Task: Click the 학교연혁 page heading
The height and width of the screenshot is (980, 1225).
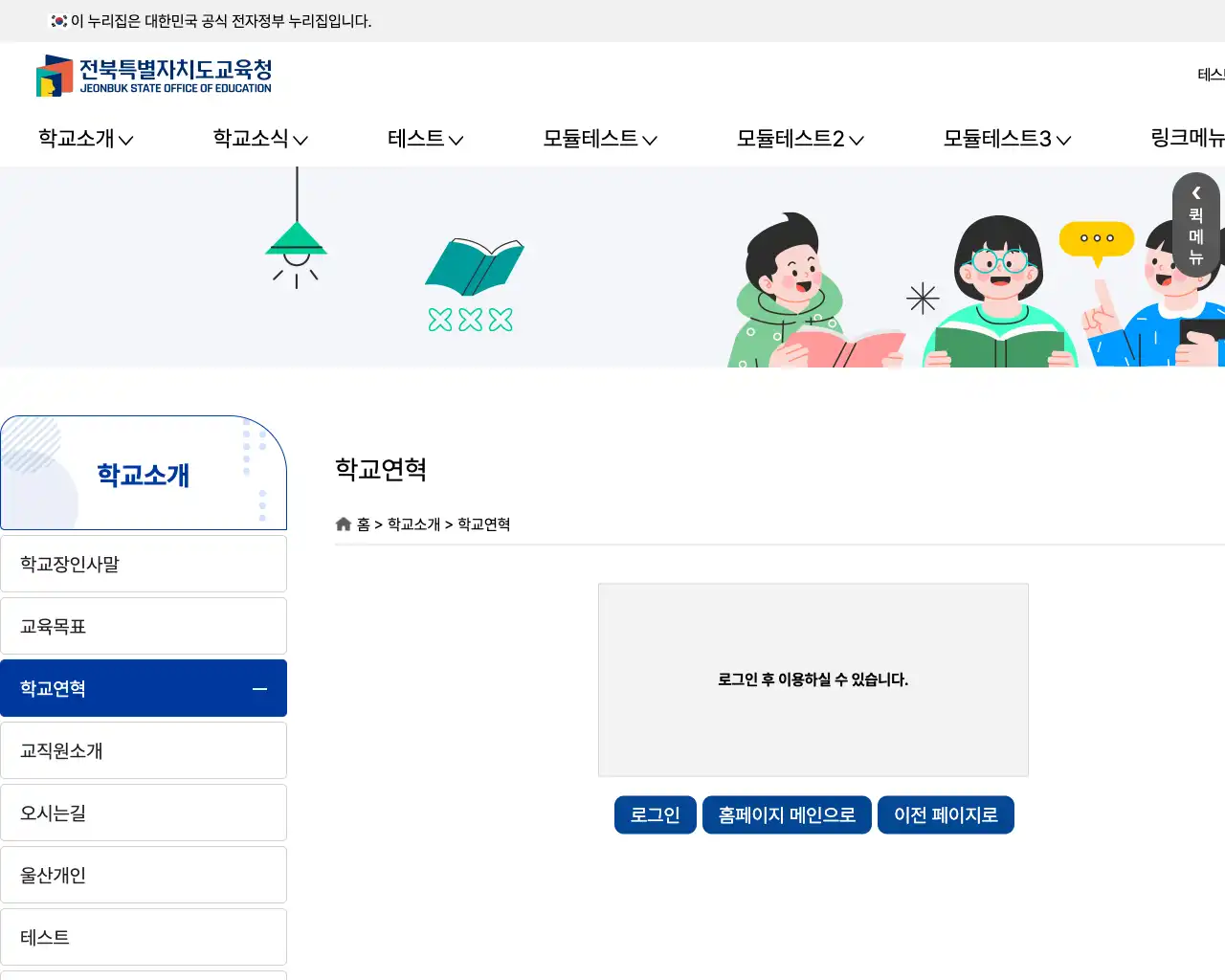Action: pyautogui.click(x=381, y=470)
